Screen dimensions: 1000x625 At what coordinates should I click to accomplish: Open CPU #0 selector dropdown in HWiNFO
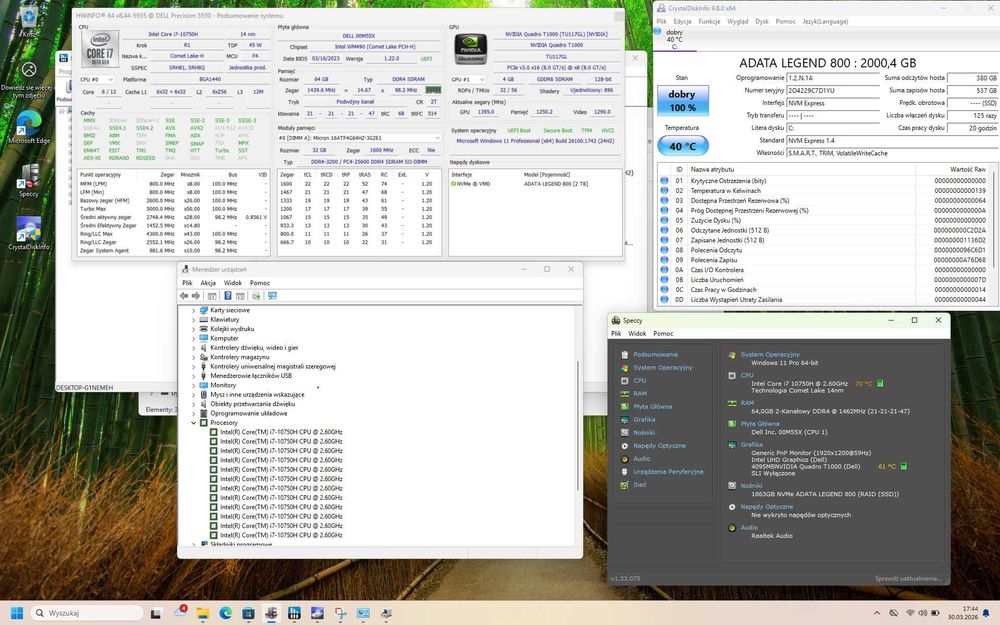point(97,80)
